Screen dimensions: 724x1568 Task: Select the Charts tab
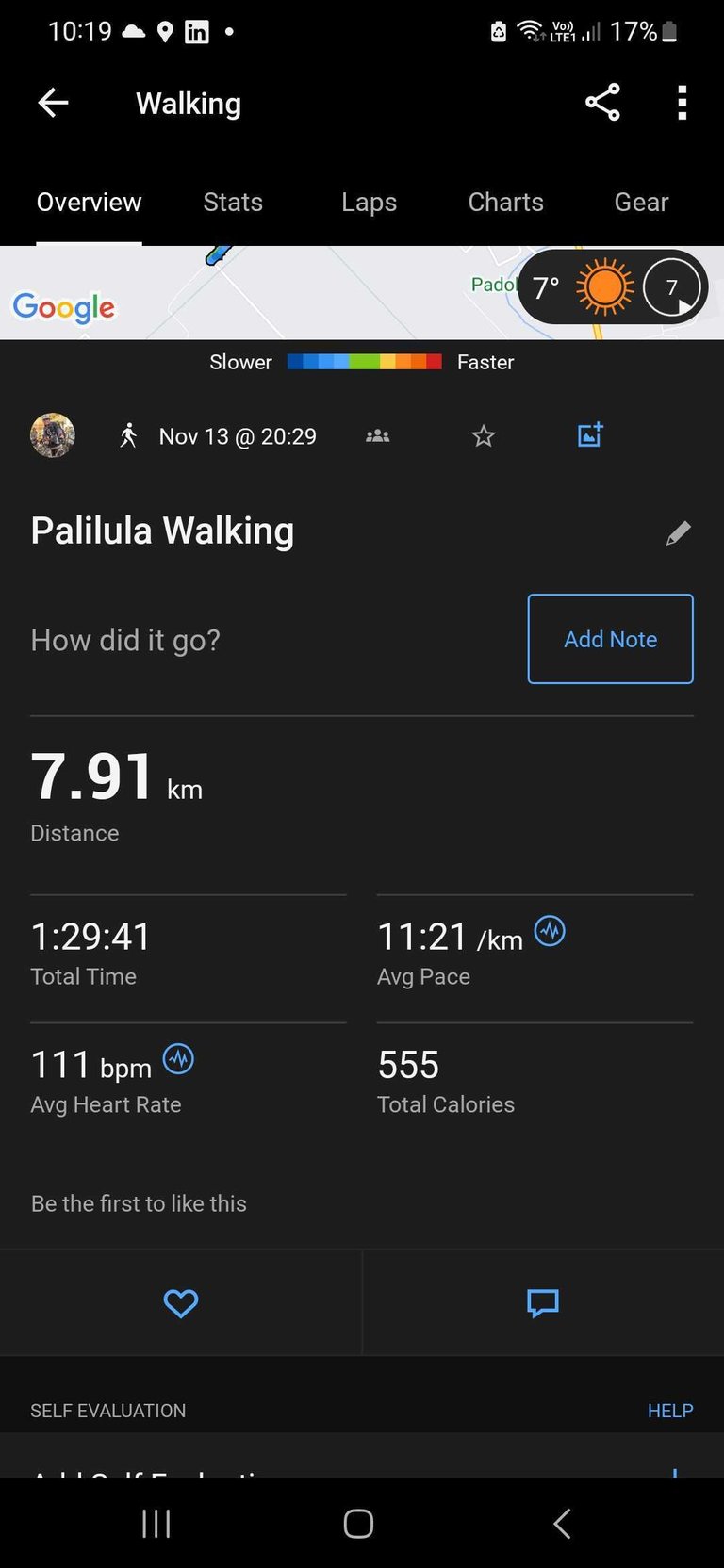click(x=505, y=203)
